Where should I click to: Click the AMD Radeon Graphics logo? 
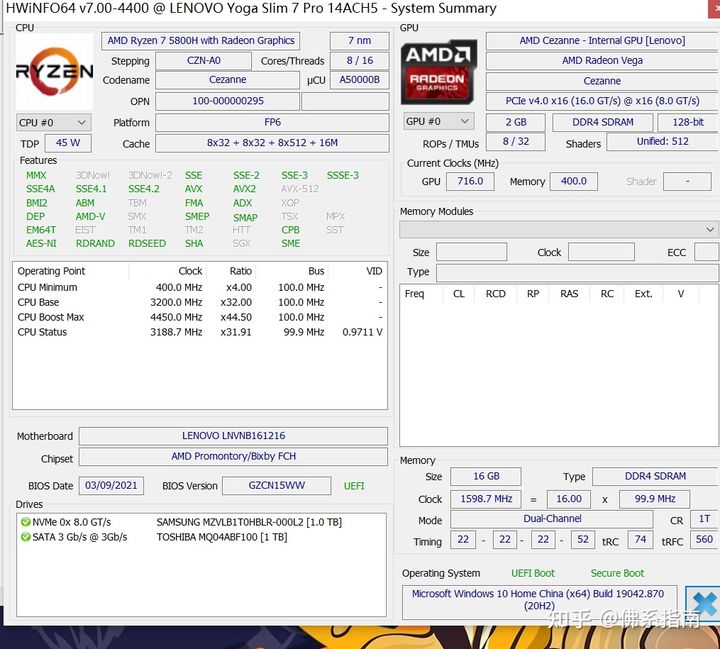[x=438, y=72]
